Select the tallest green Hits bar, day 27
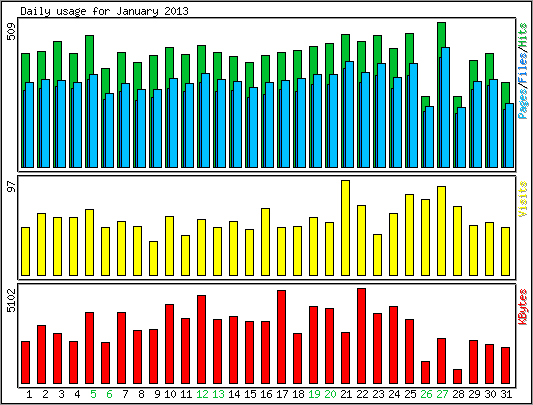Viewport: 533px width, 405px height. tap(441, 35)
